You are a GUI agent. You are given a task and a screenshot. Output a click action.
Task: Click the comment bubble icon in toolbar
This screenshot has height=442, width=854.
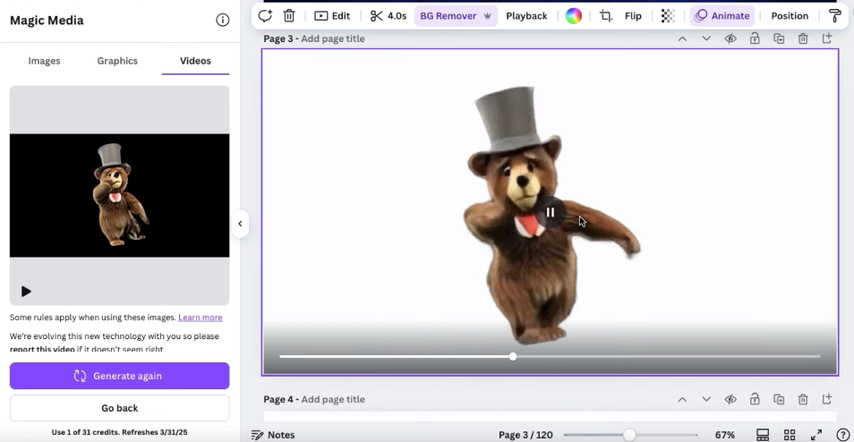coord(265,16)
